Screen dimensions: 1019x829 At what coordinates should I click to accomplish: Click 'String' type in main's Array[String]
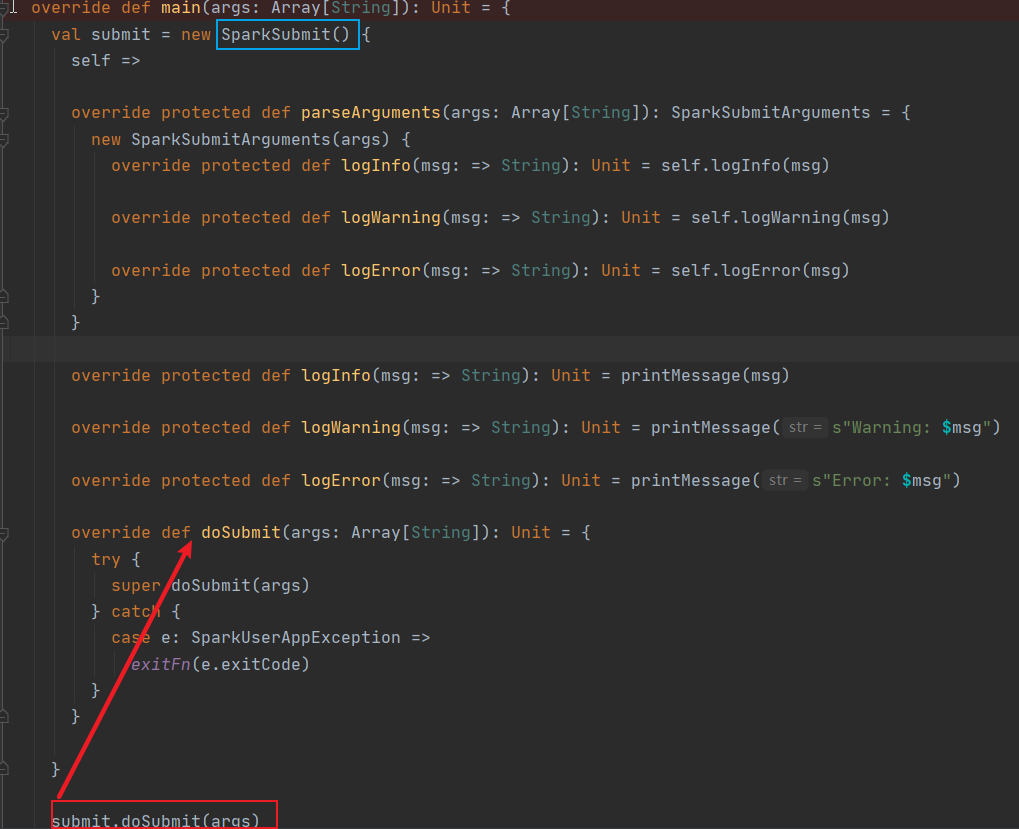(x=361, y=8)
